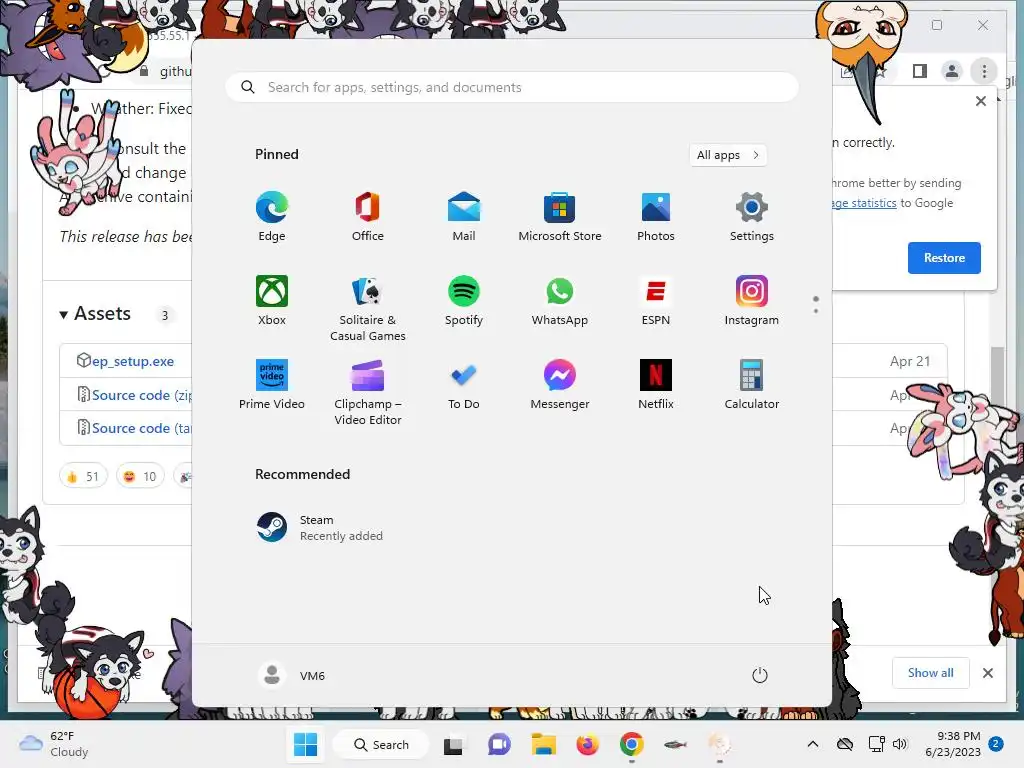This screenshot has height=768, width=1024.
Task: Click the power button in Start menu
Action: (760, 675)
